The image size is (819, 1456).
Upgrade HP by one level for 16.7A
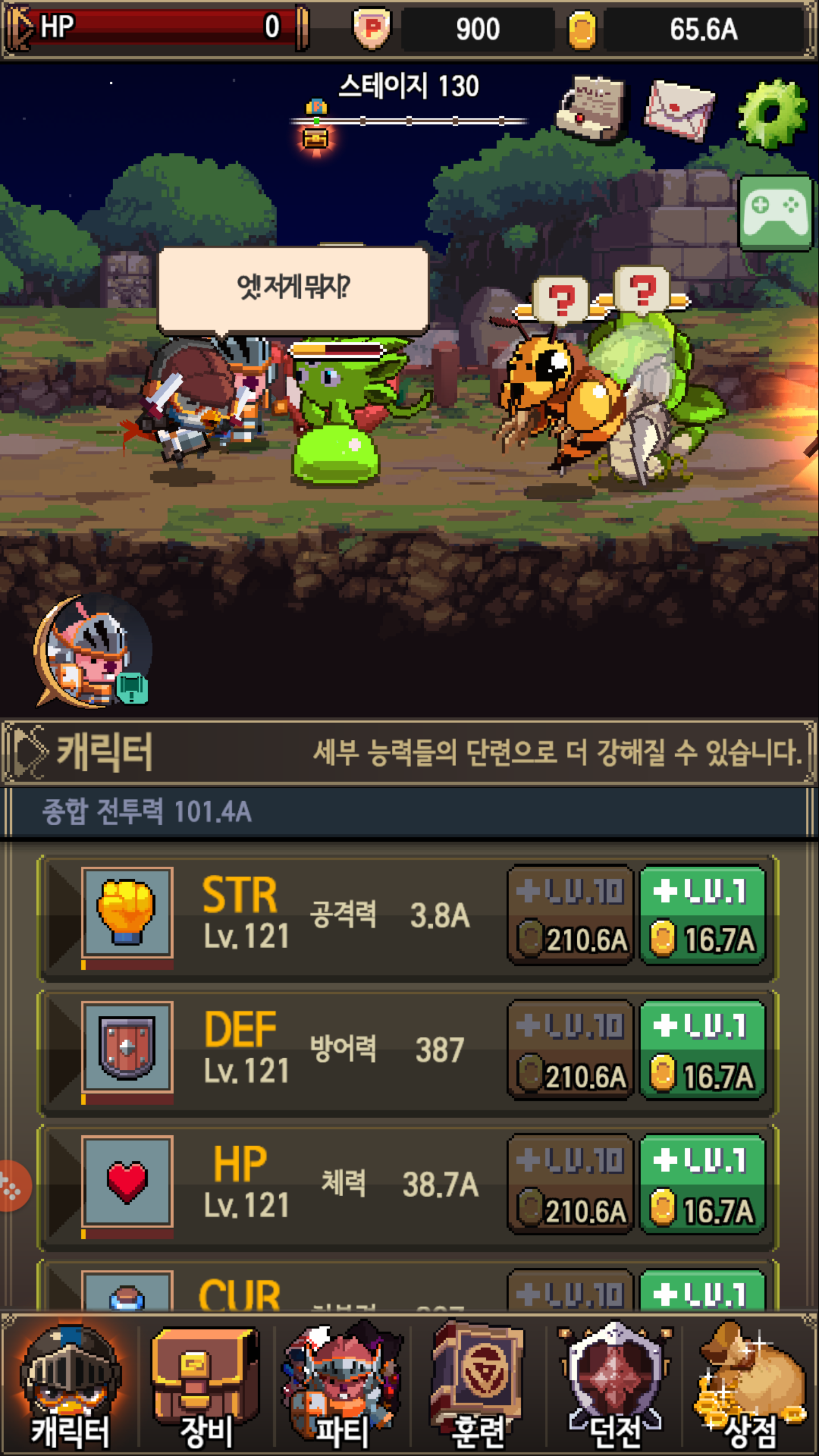pyautogui.click(x=702, y=1185)
